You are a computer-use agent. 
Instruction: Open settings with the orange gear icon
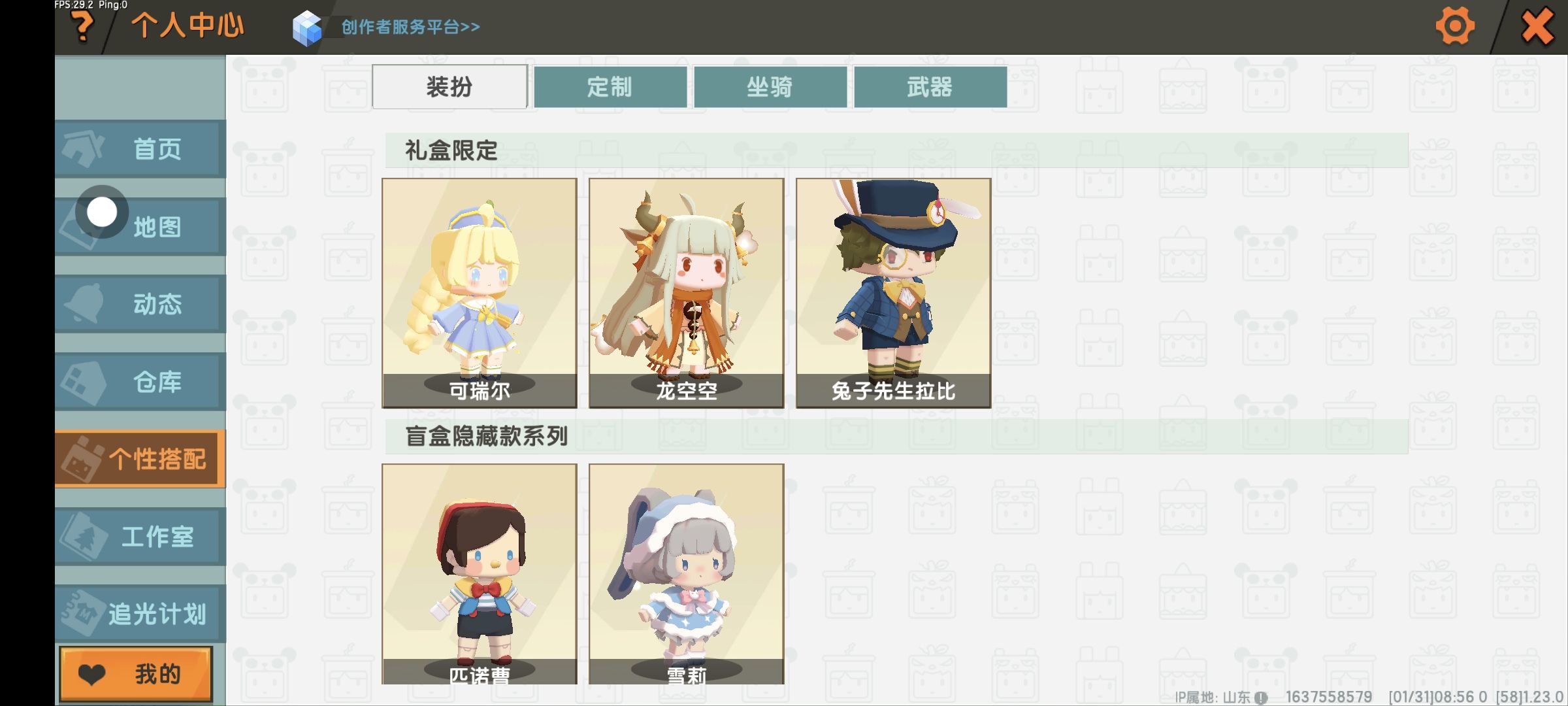coord(1454,26)
